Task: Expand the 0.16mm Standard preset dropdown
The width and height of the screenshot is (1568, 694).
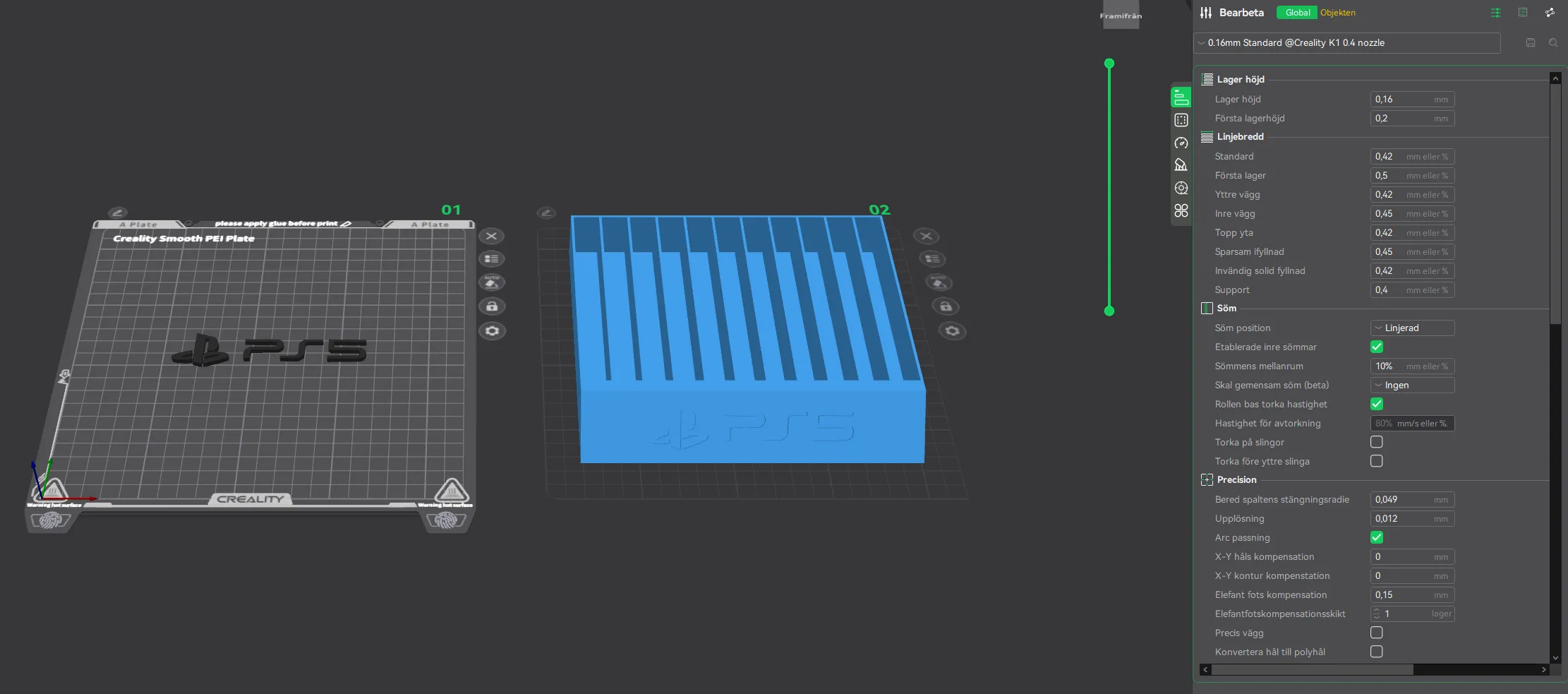Action: point(1346,42)
